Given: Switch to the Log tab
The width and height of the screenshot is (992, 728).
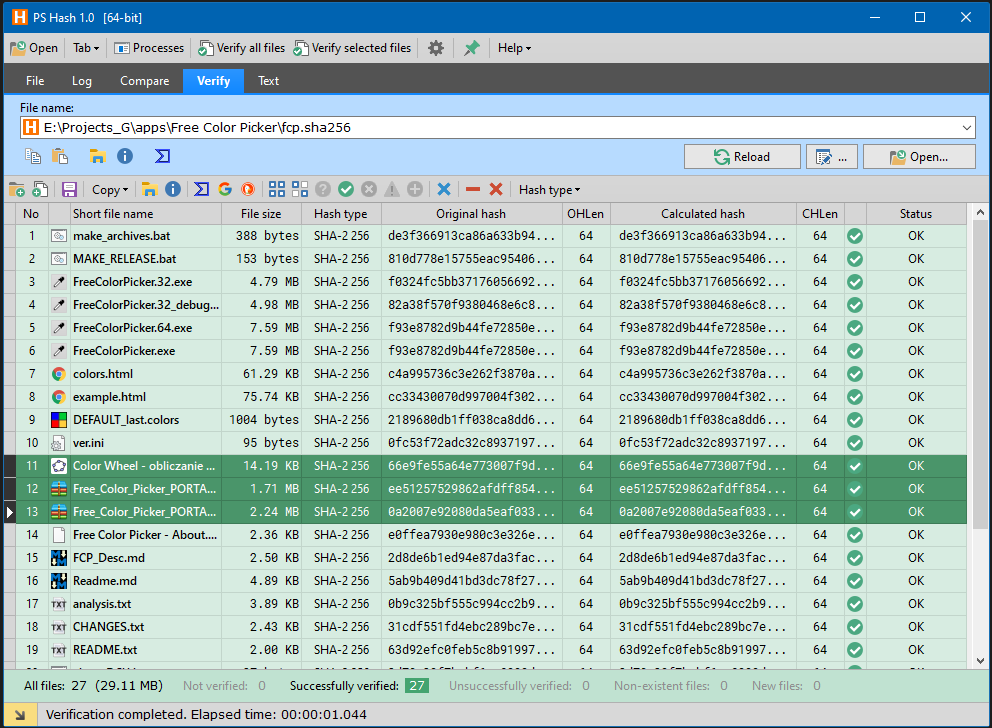Looking at the screenshot, I should (82, 81).
